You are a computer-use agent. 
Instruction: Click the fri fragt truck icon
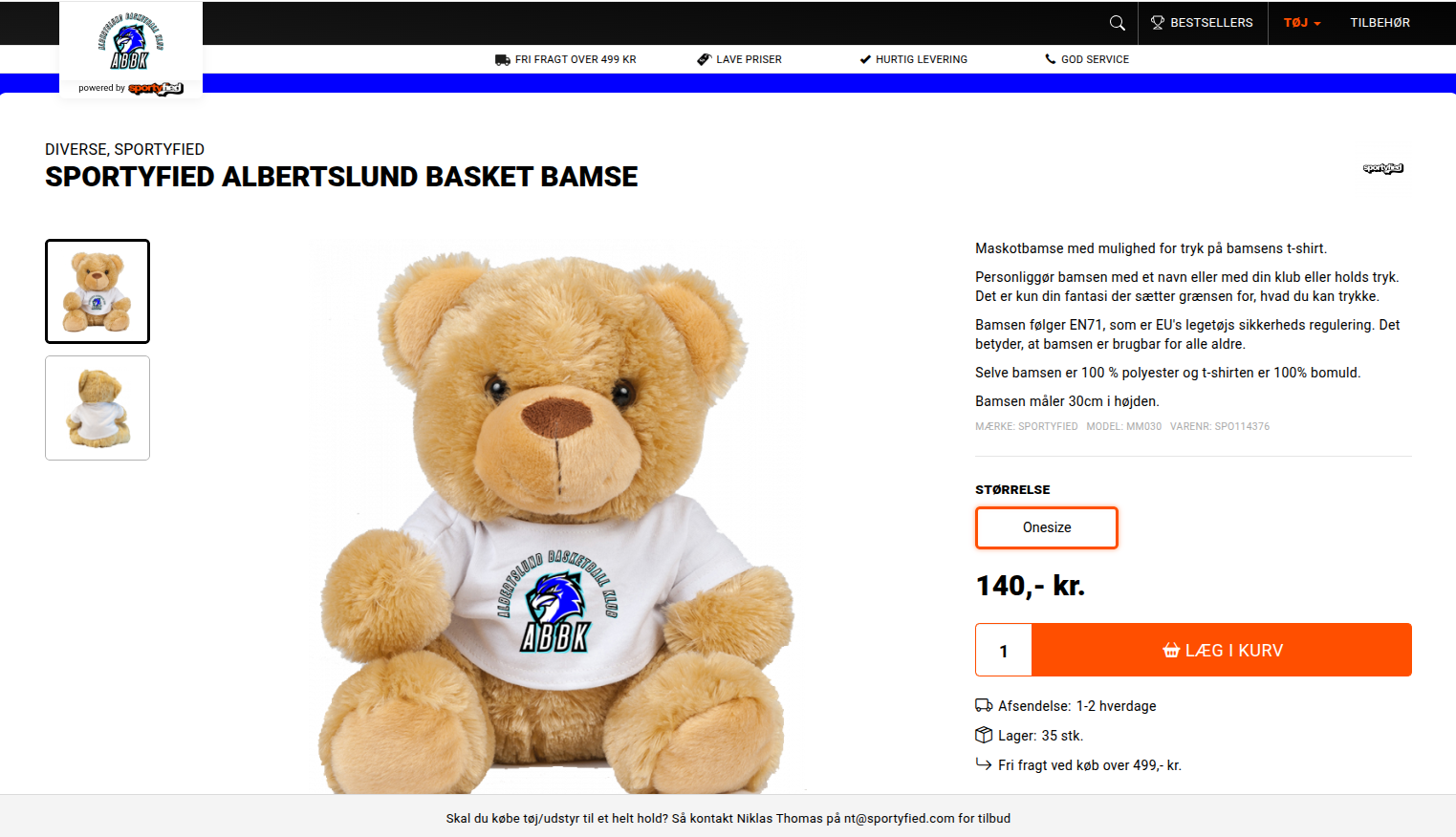(503, 59)
